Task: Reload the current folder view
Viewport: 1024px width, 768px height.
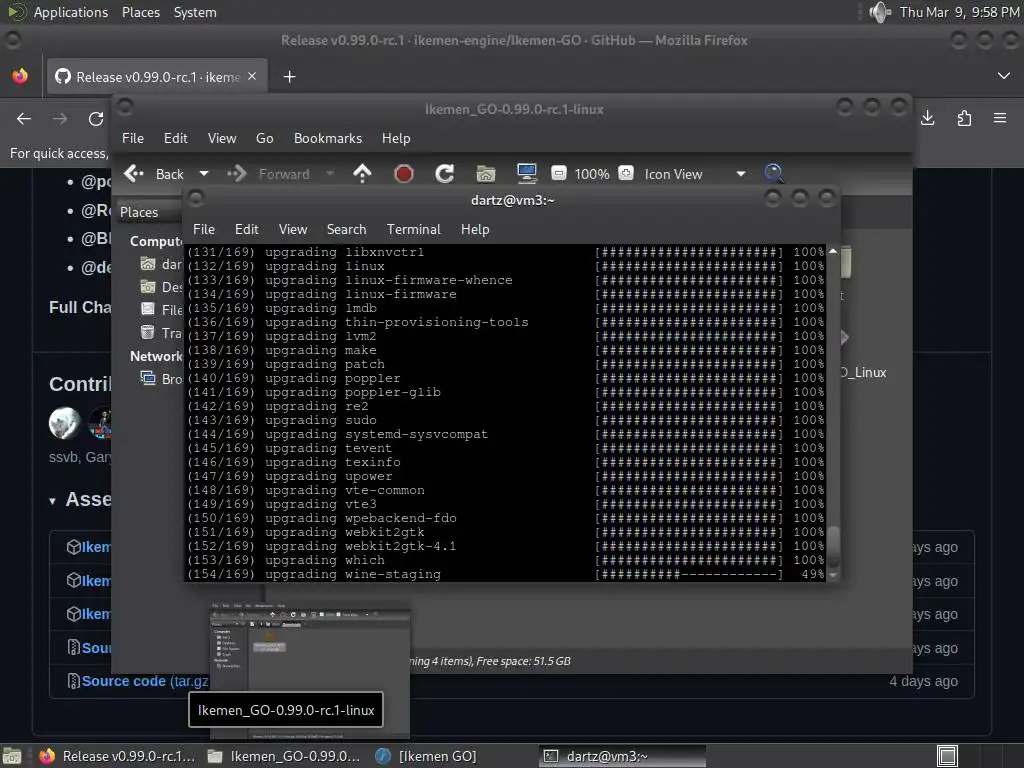Action: point(445,174)
